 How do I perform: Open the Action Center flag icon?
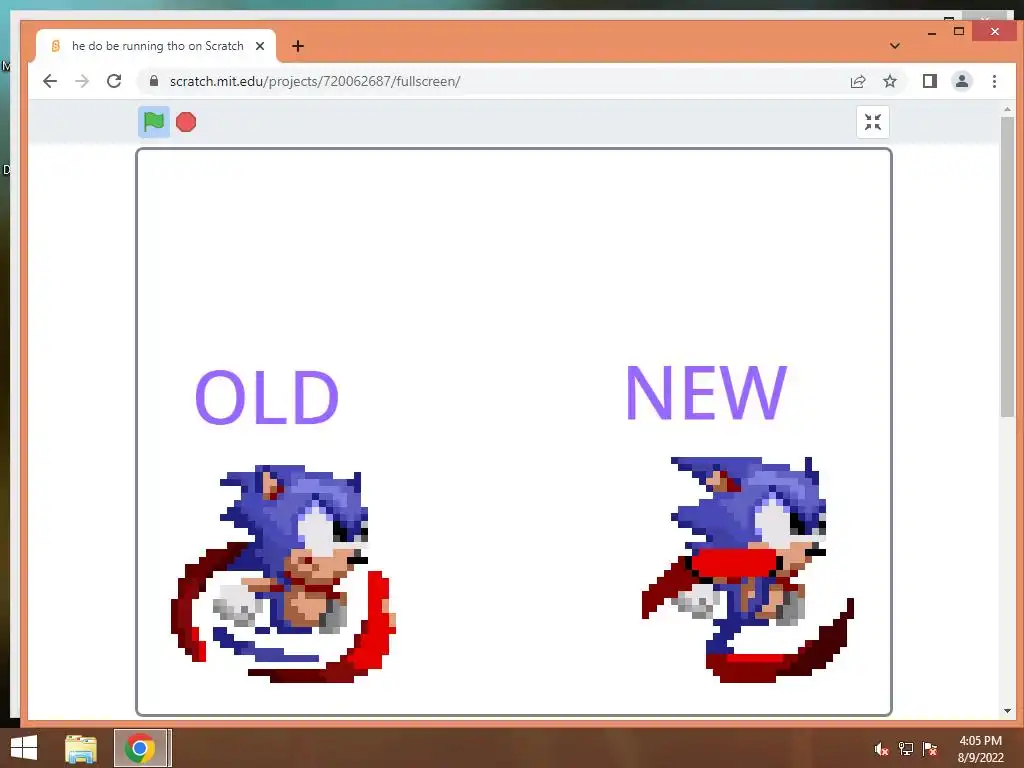click(x=930, y=749)
